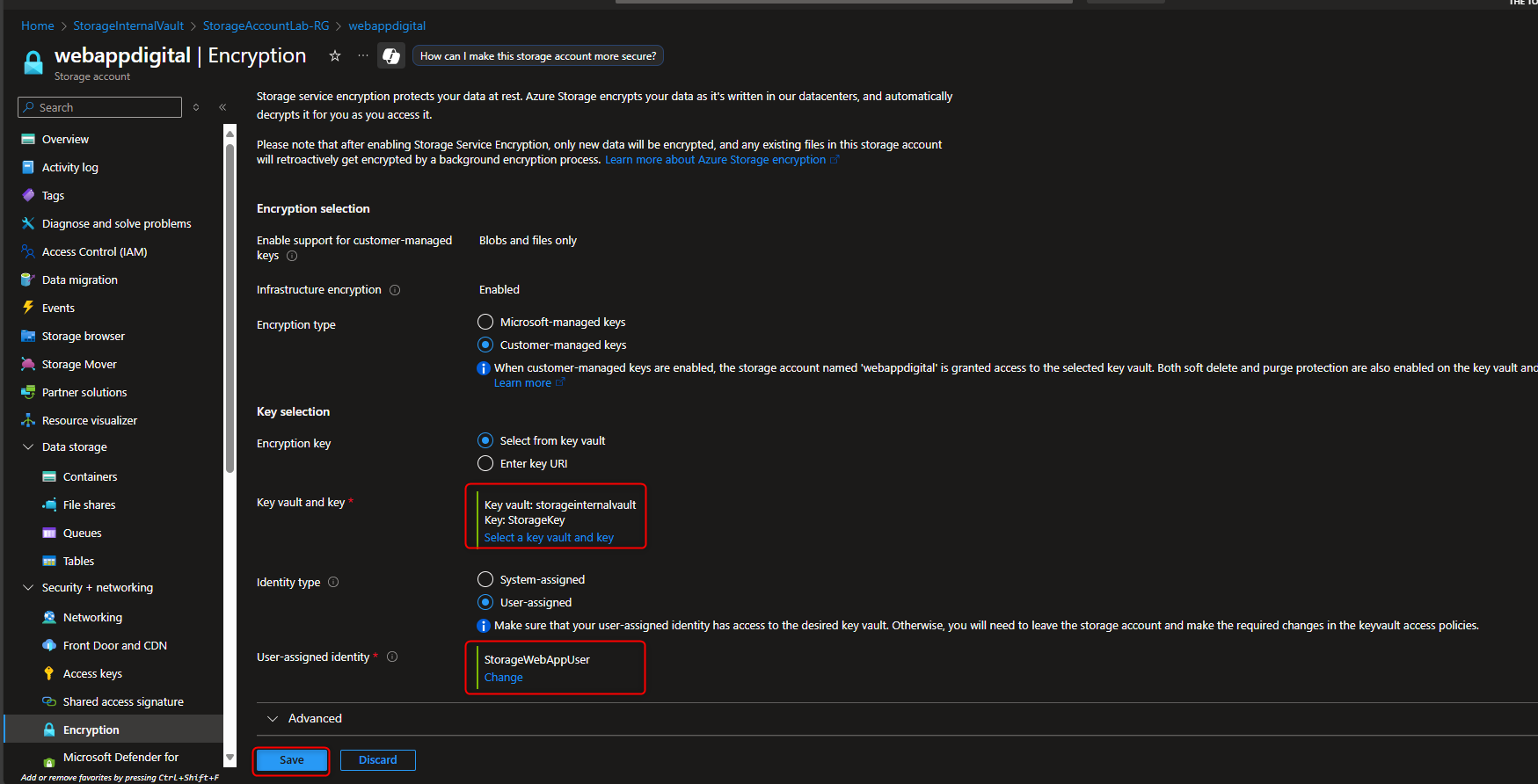Click the Partner solutions icon
This screenshot has height=784, width=1538.
pos(28,392)
